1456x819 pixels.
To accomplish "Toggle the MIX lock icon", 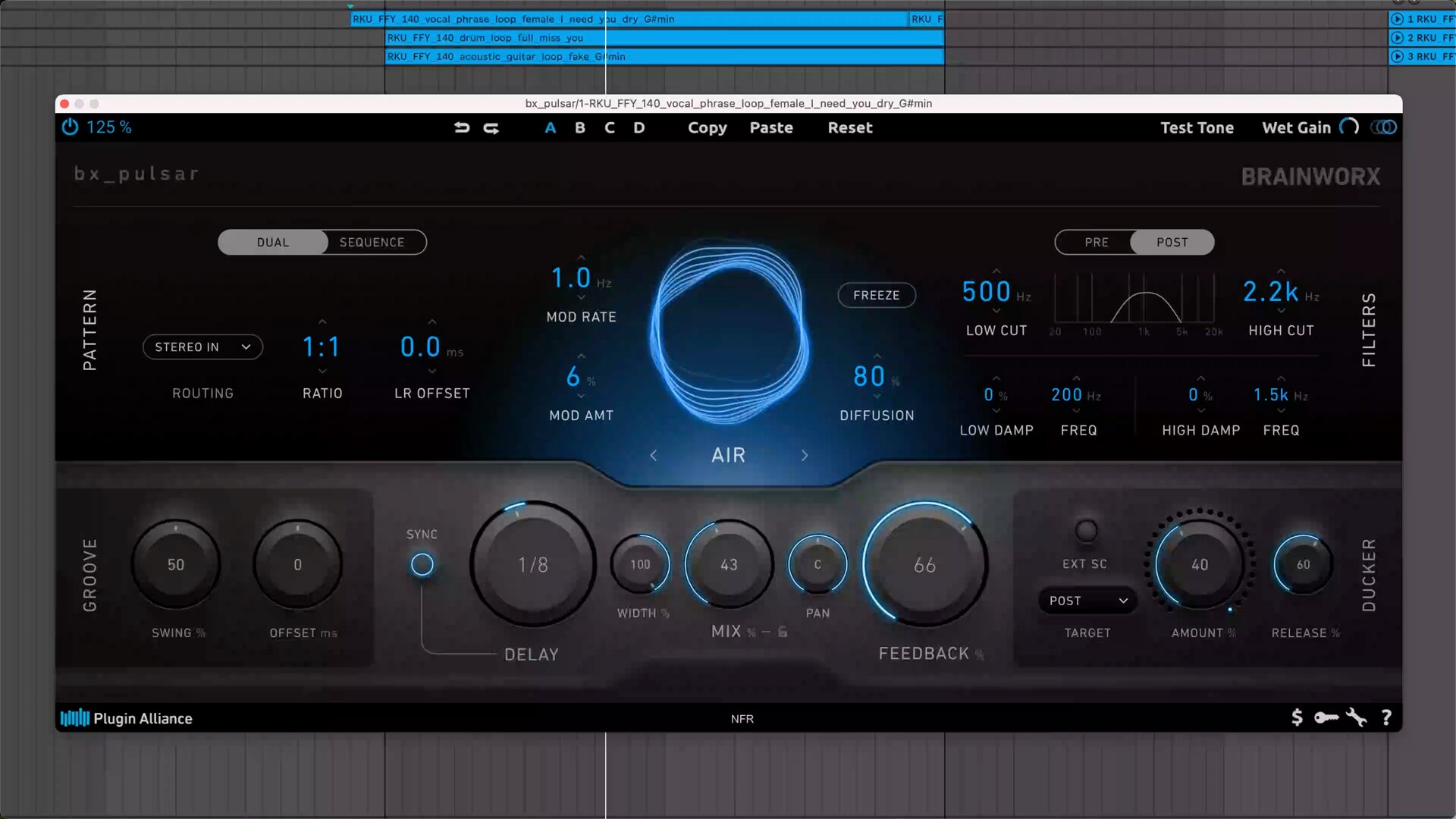I will 783,632.
